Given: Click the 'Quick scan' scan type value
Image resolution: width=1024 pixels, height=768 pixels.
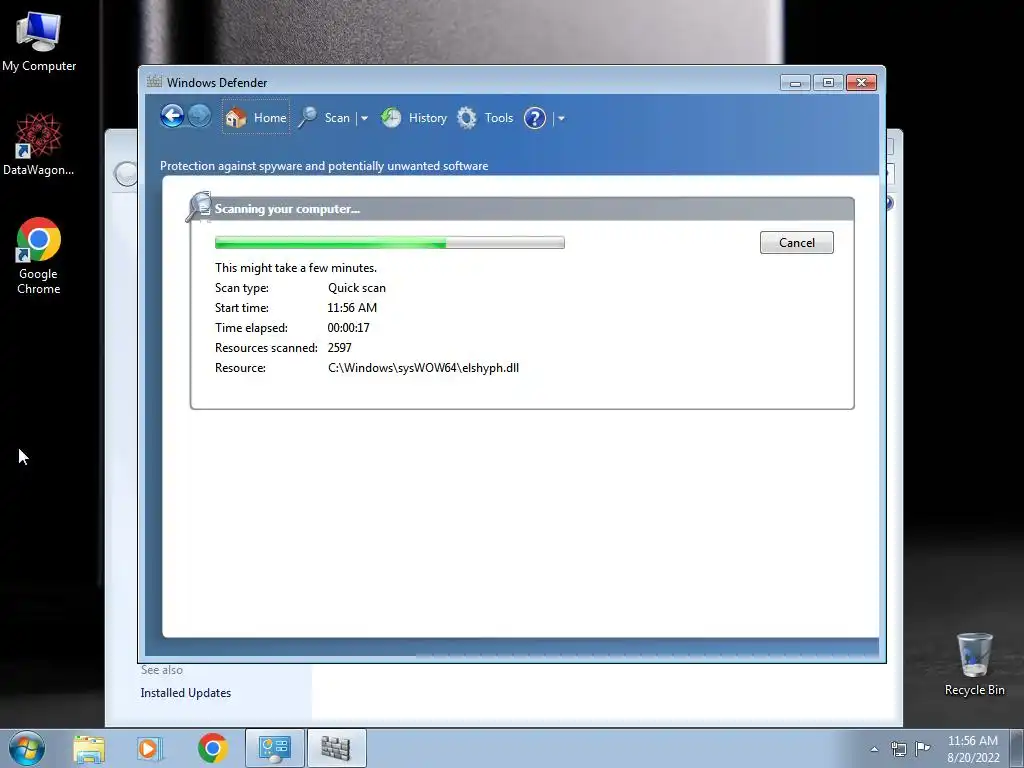Looking at the screenshot, I should click(357, 288).
